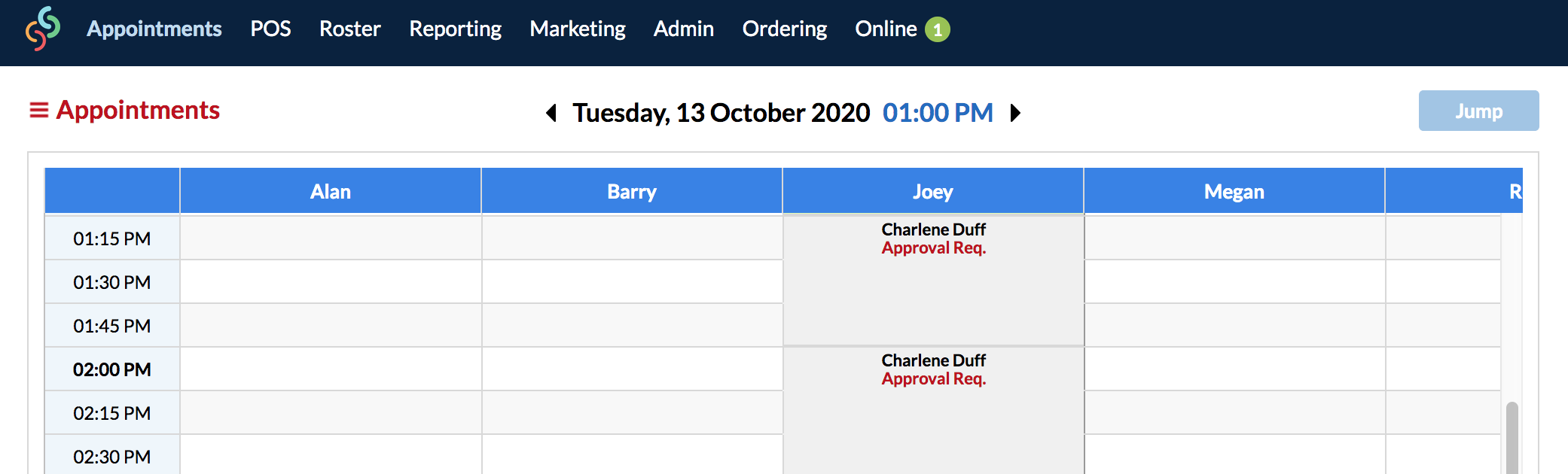
Task: Click the 01:00 PM time link
Action: pyautogui.click(x=938, y=113)
